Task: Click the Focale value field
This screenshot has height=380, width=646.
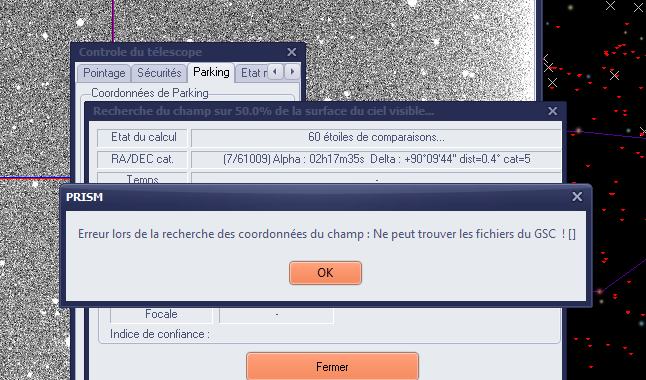Action: (276, 314)
